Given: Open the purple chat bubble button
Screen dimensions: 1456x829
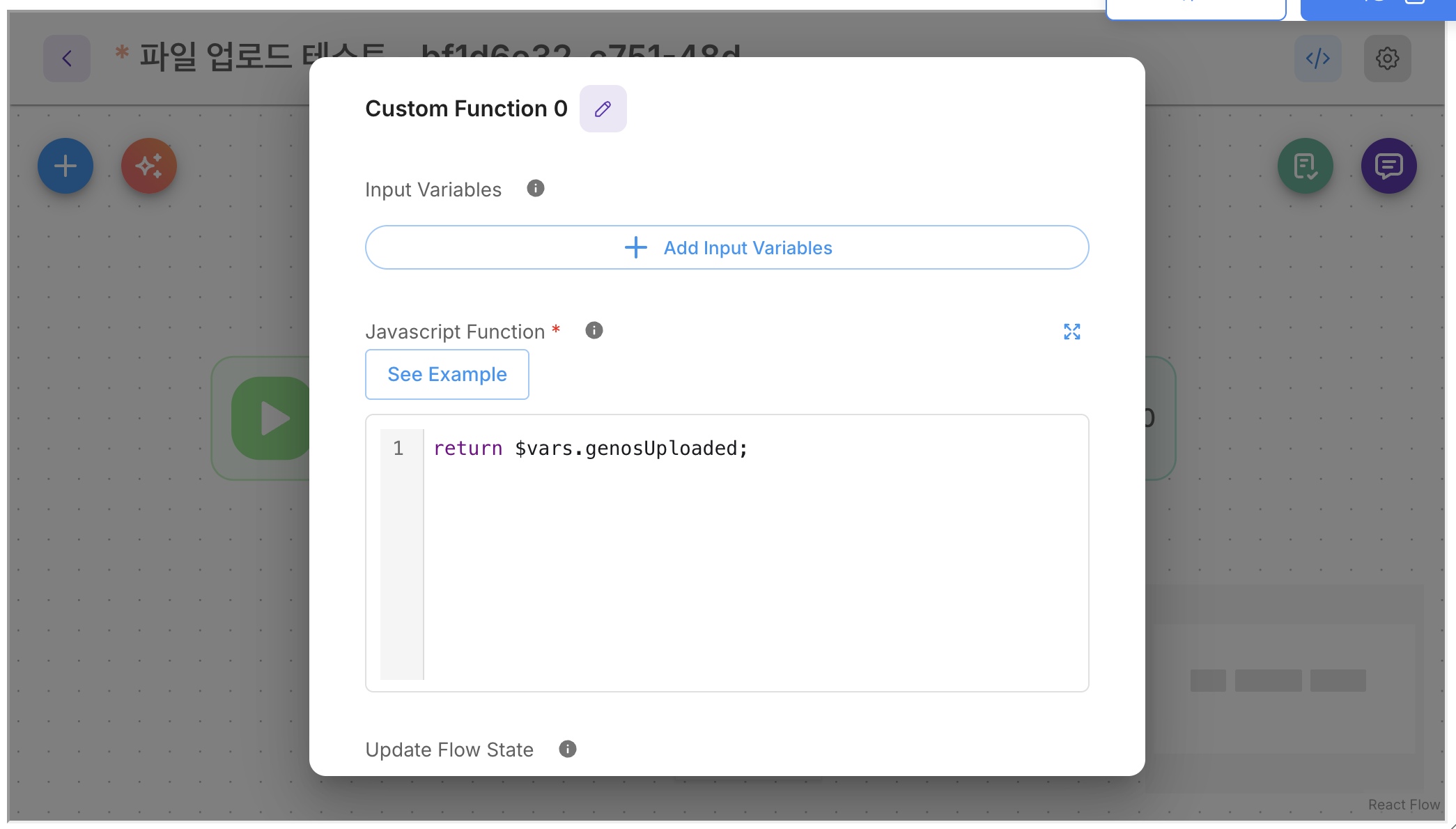Looking at the screenshot, I should pyautogui.click(x=1388, y=166).
